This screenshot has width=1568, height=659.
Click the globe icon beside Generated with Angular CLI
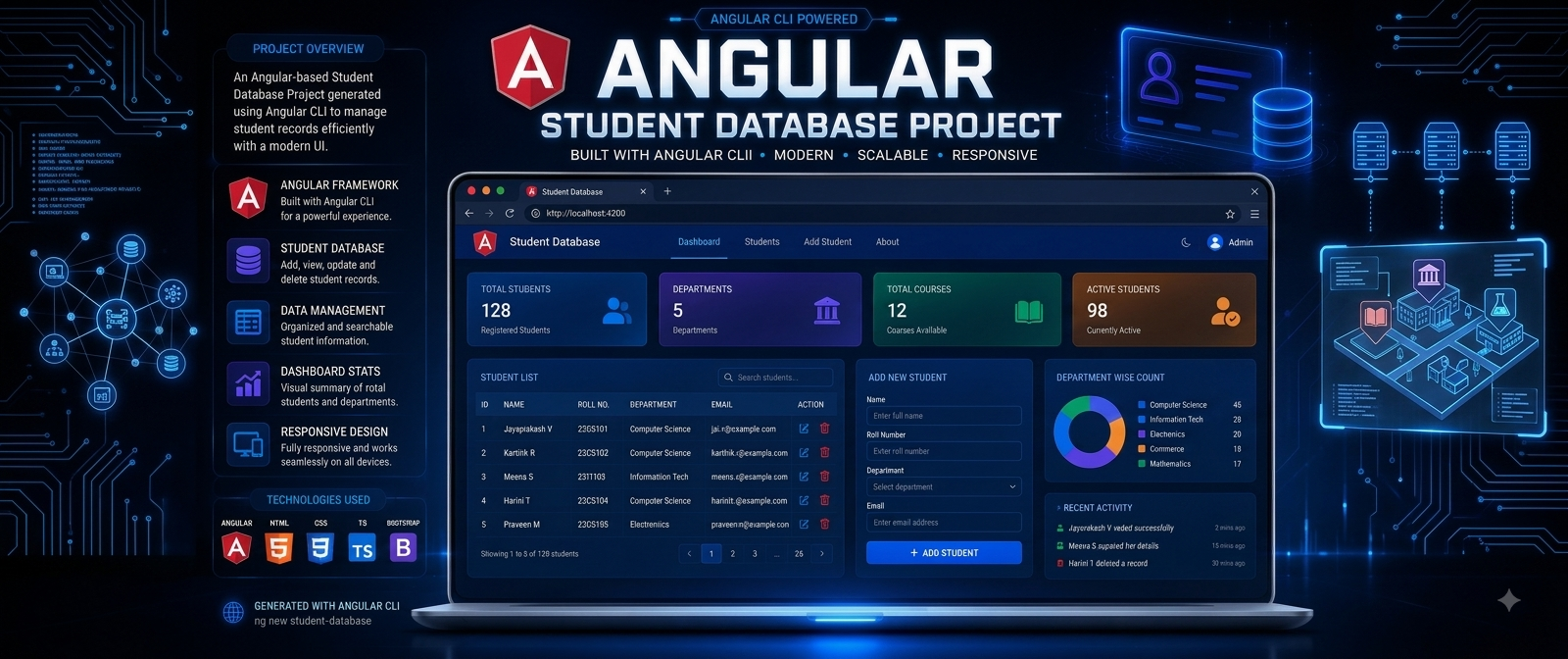(x=233, y=613)
